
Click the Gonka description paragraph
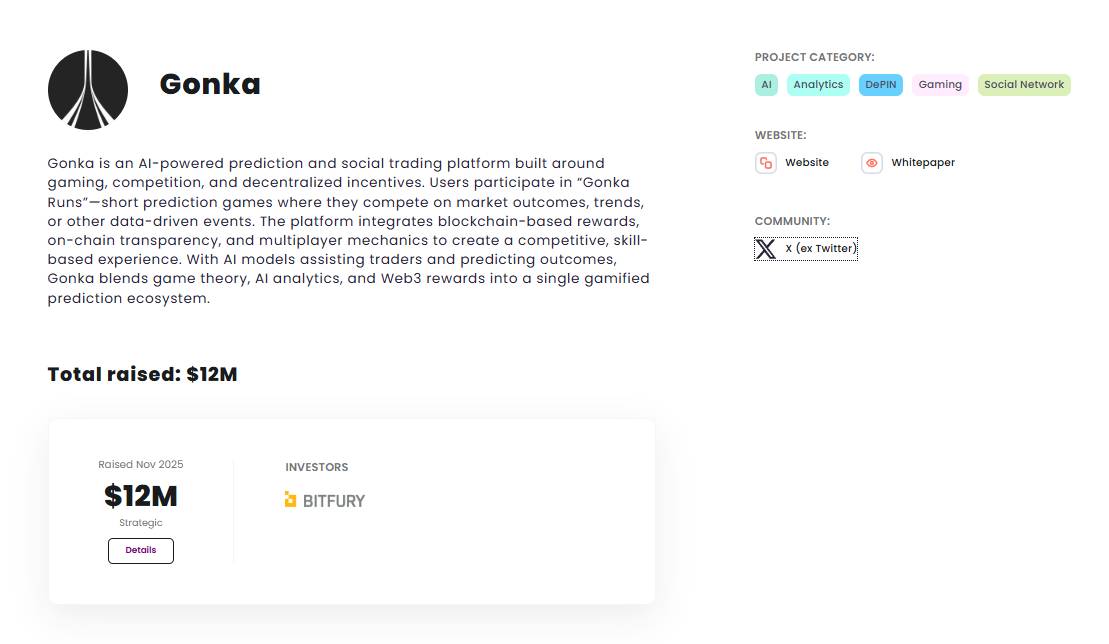[349, 230]
